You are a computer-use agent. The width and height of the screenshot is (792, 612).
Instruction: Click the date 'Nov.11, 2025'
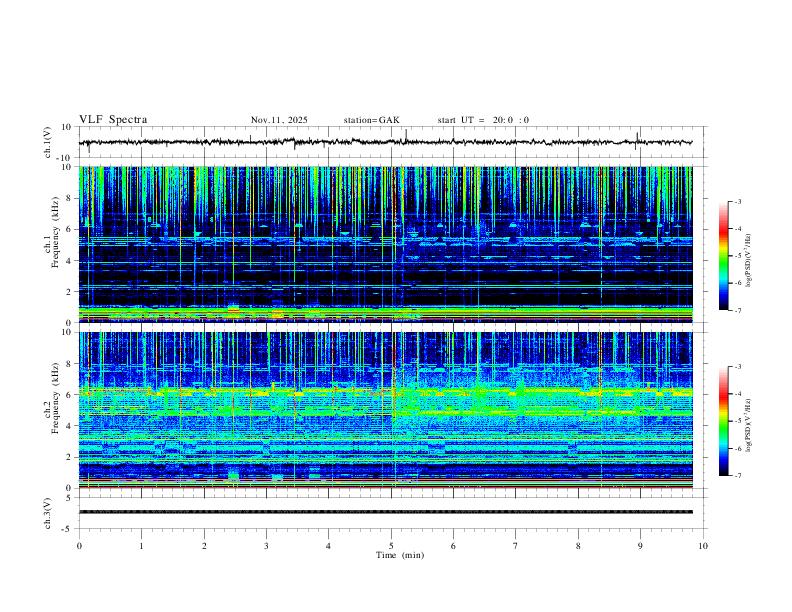279,120
